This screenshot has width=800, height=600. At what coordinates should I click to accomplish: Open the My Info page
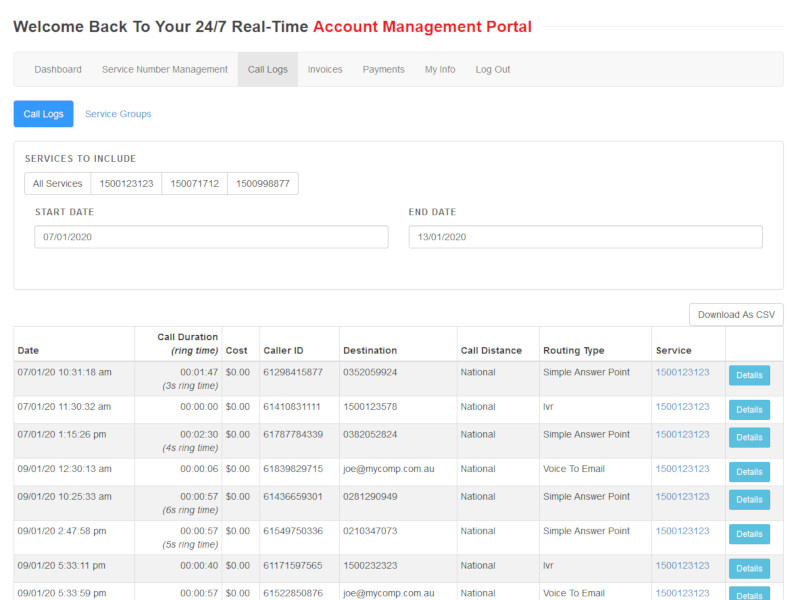click(440, 70)
